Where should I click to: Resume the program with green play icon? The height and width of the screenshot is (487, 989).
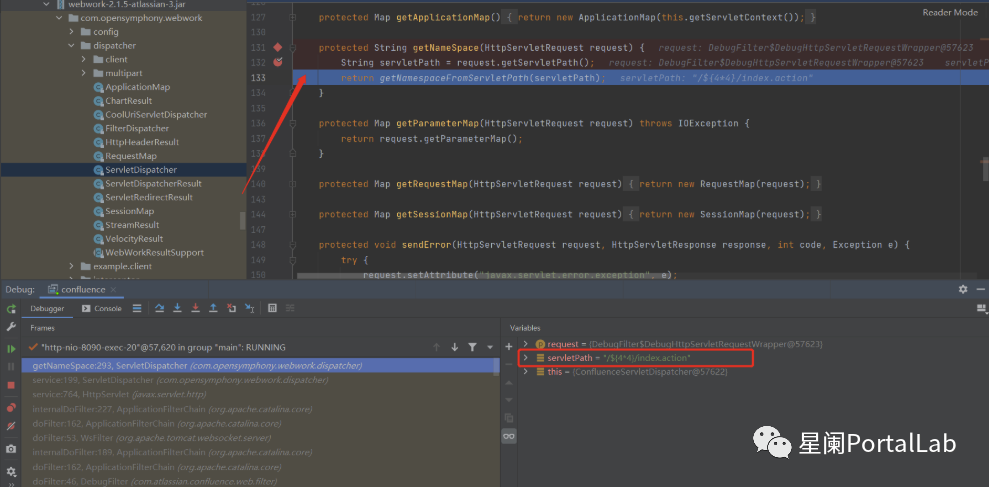[x=11, y=348]
